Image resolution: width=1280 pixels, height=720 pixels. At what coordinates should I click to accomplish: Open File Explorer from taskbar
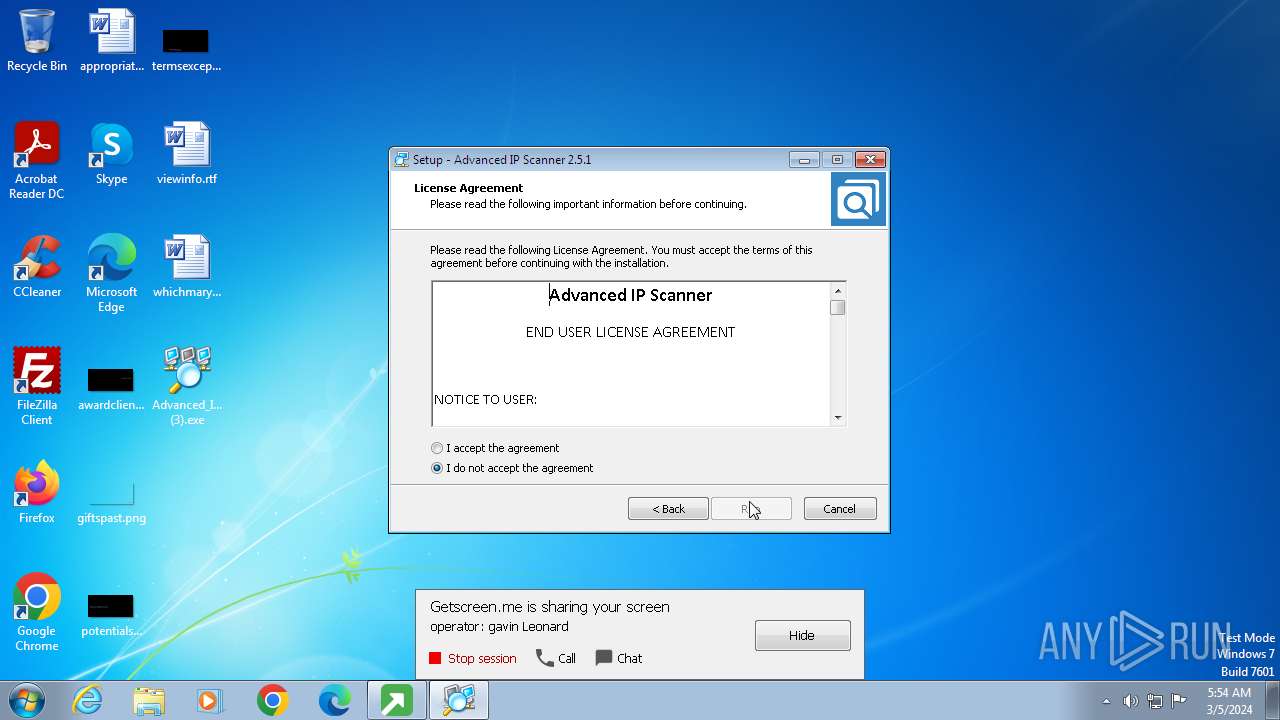tap(149, 701)
